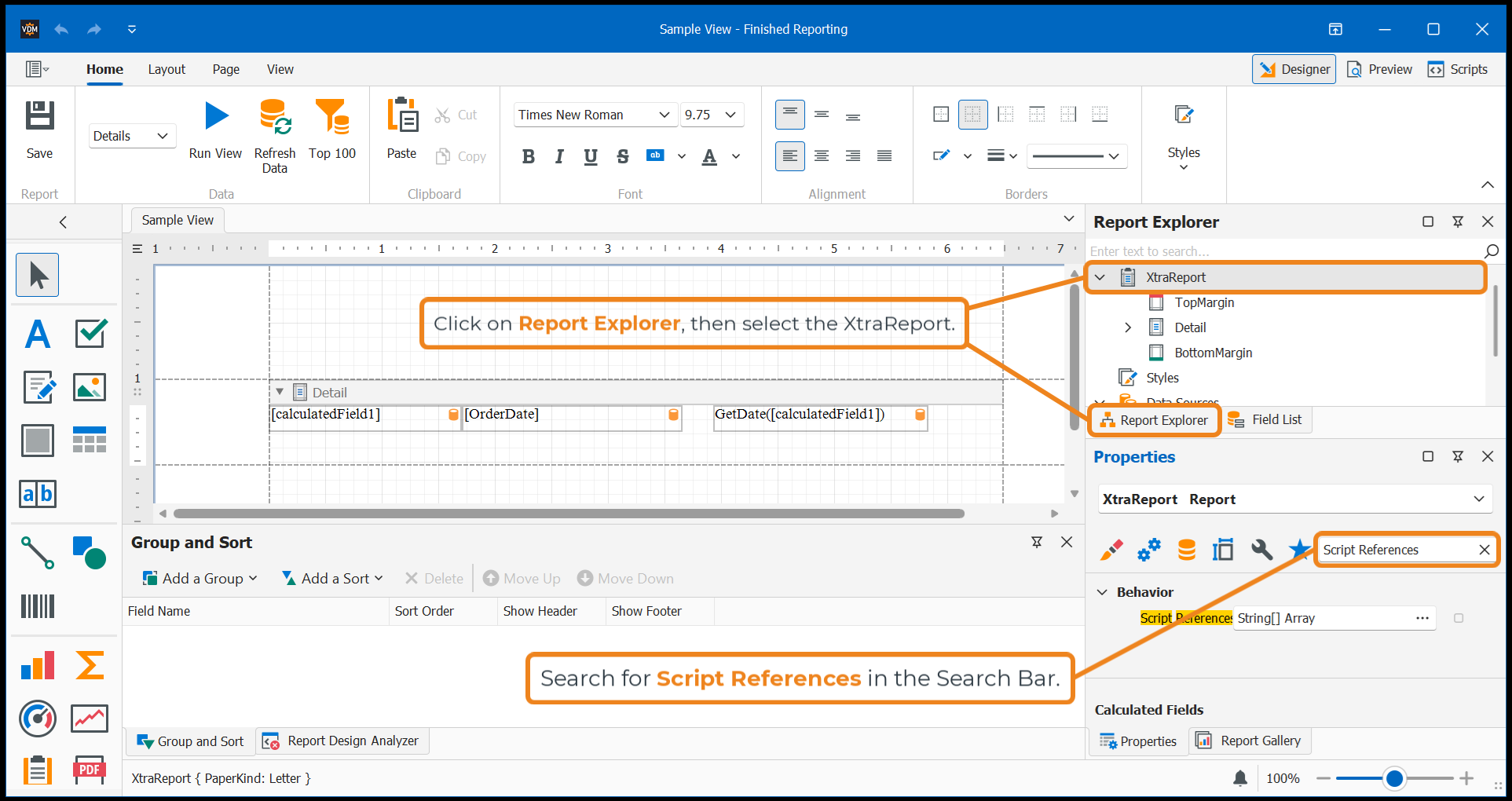Click the design surface horizontal scrollbar
Image resolution: width=1512 pixels, height=801 pixels.
569,514
